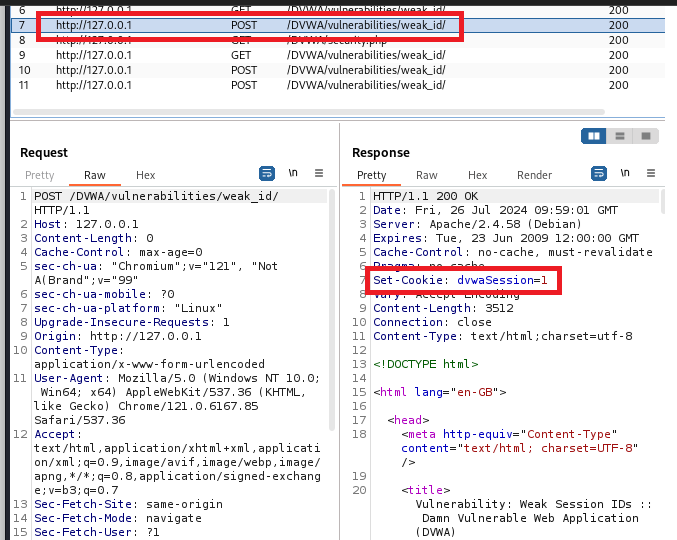
Task: Click the <title> tag line in response
Action: (426, 490)
